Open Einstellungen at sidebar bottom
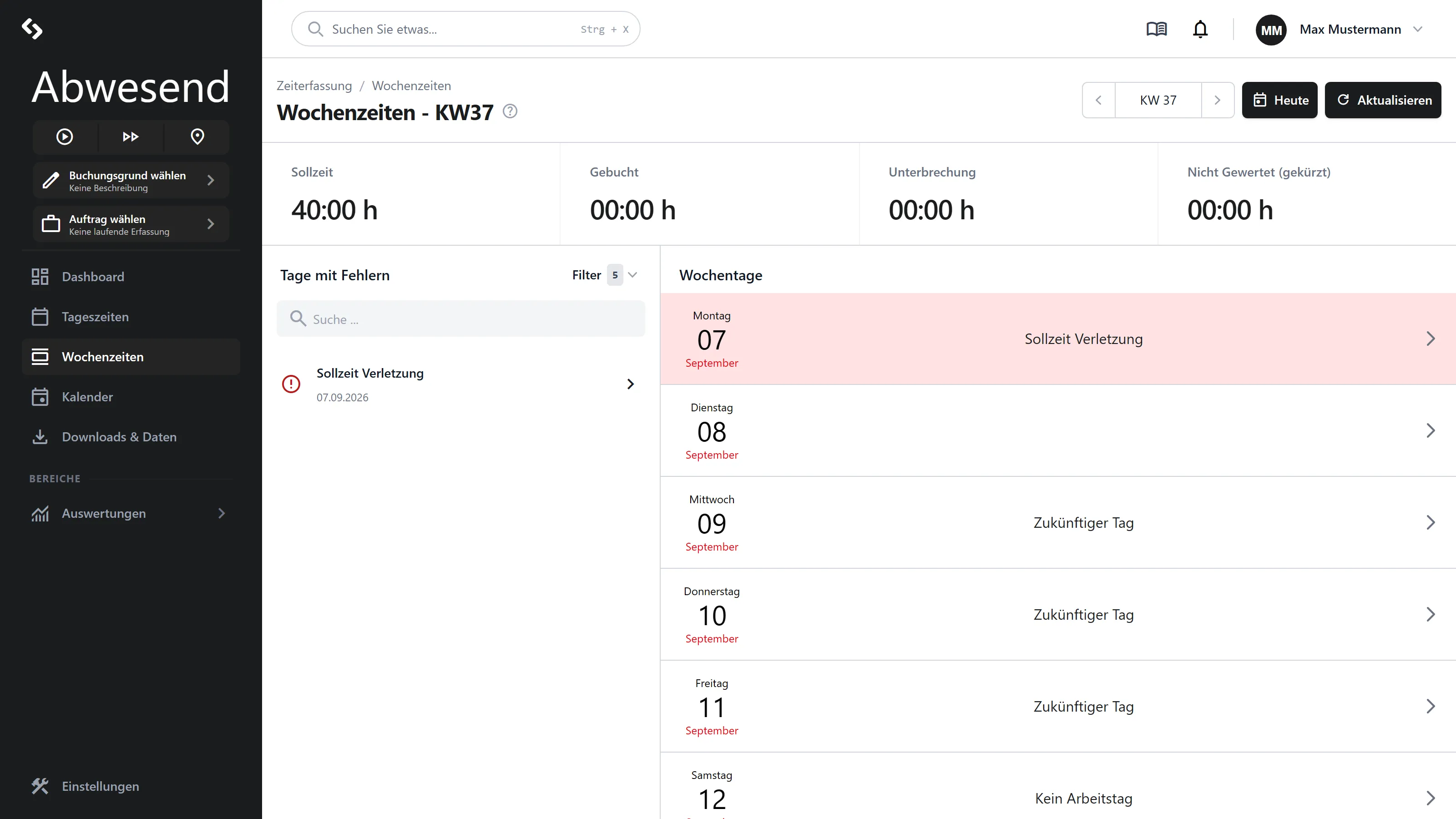The image size is (1456, 819). 131,787
